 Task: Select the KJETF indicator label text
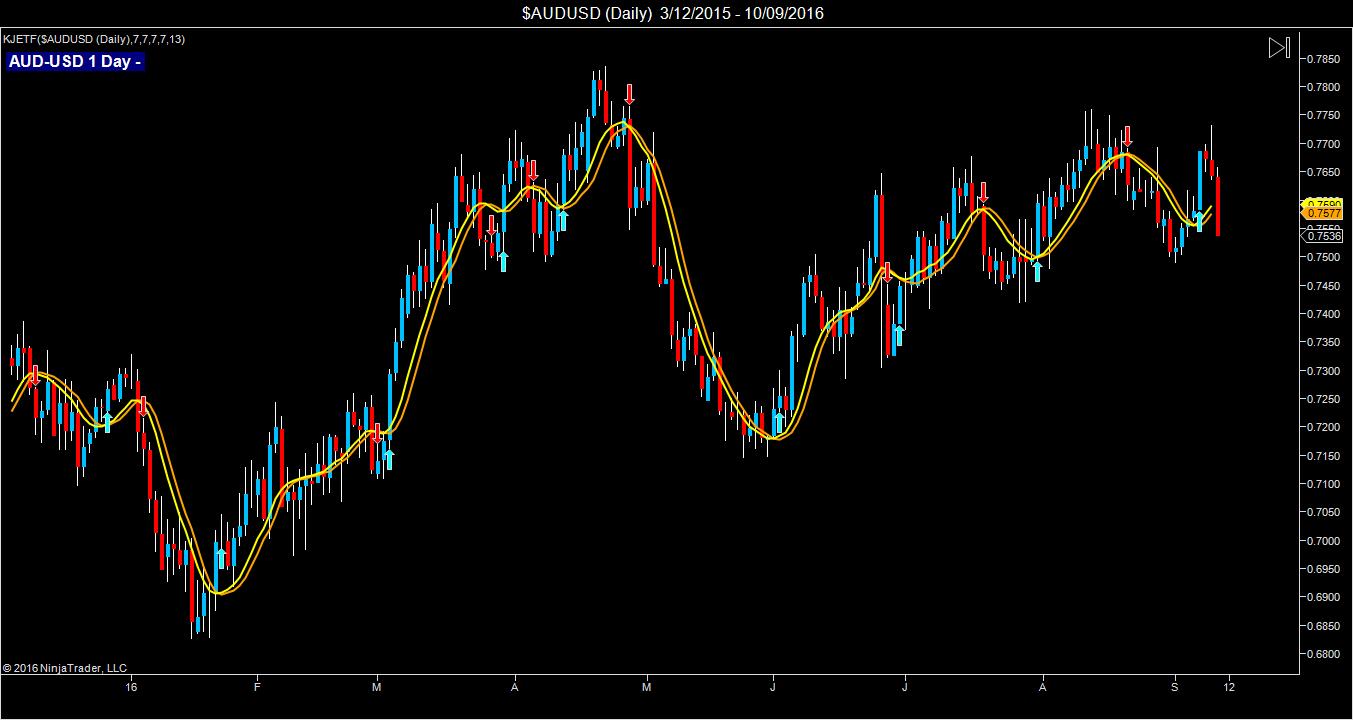tap(94, 39)
